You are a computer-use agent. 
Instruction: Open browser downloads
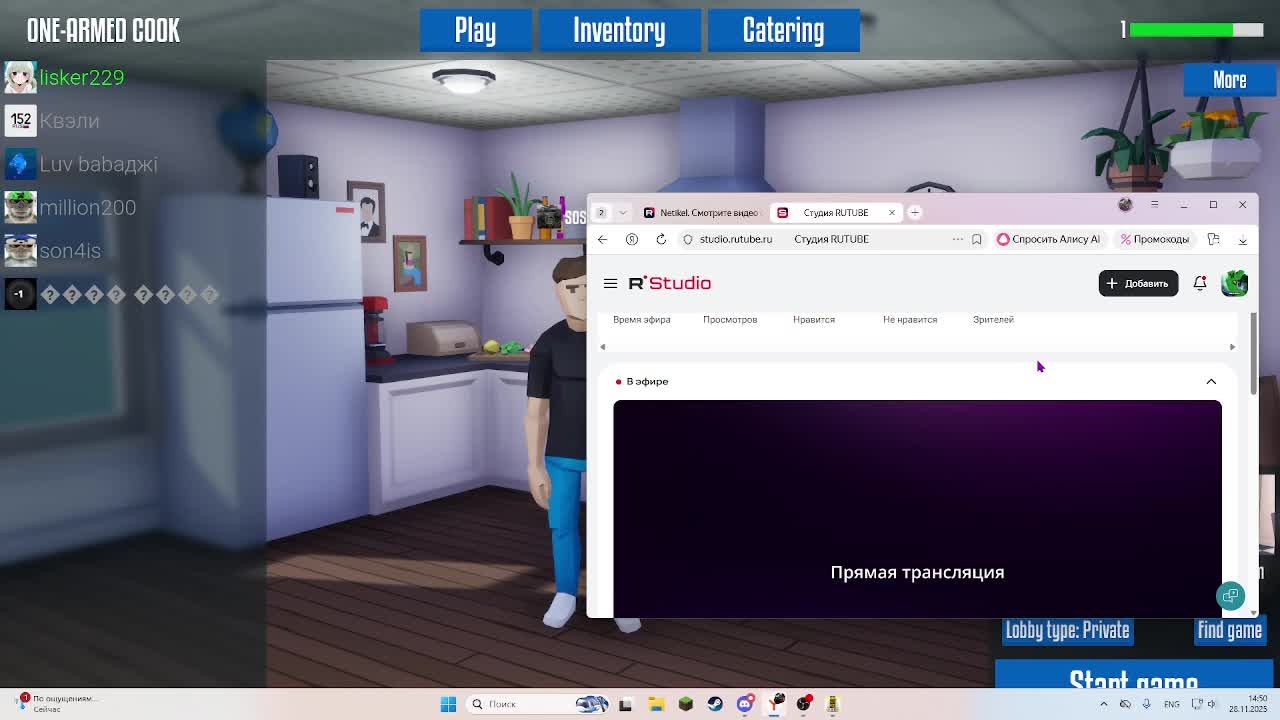coord(1243,239)
